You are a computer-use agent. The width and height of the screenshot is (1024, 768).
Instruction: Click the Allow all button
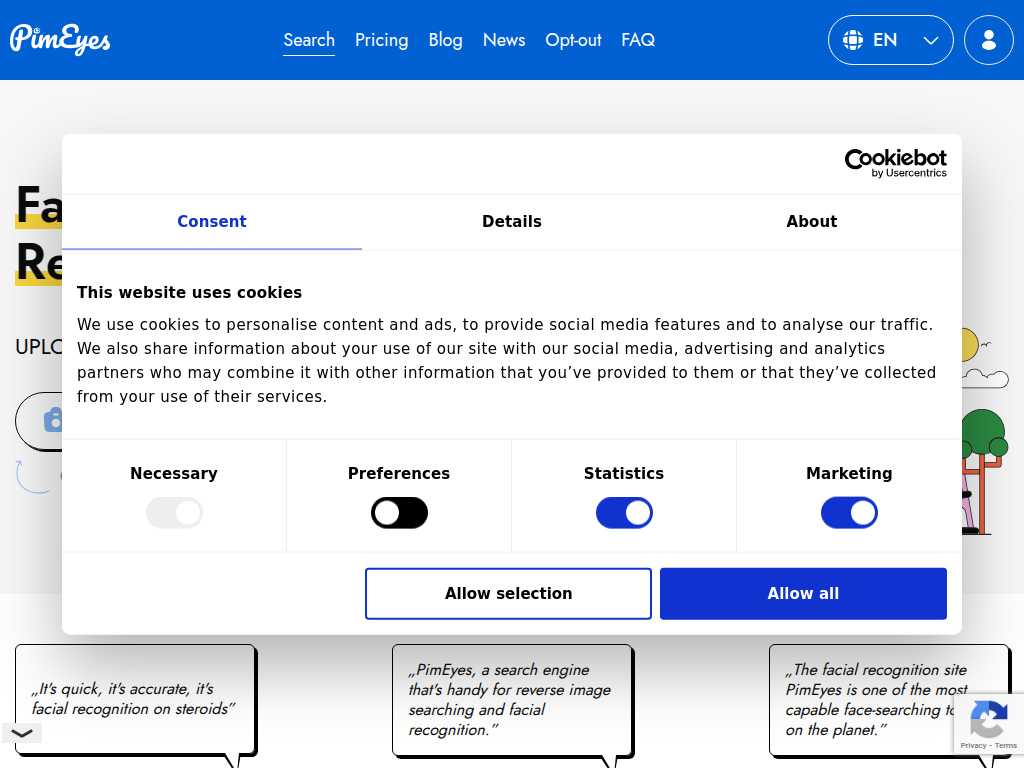pos(803,594)
